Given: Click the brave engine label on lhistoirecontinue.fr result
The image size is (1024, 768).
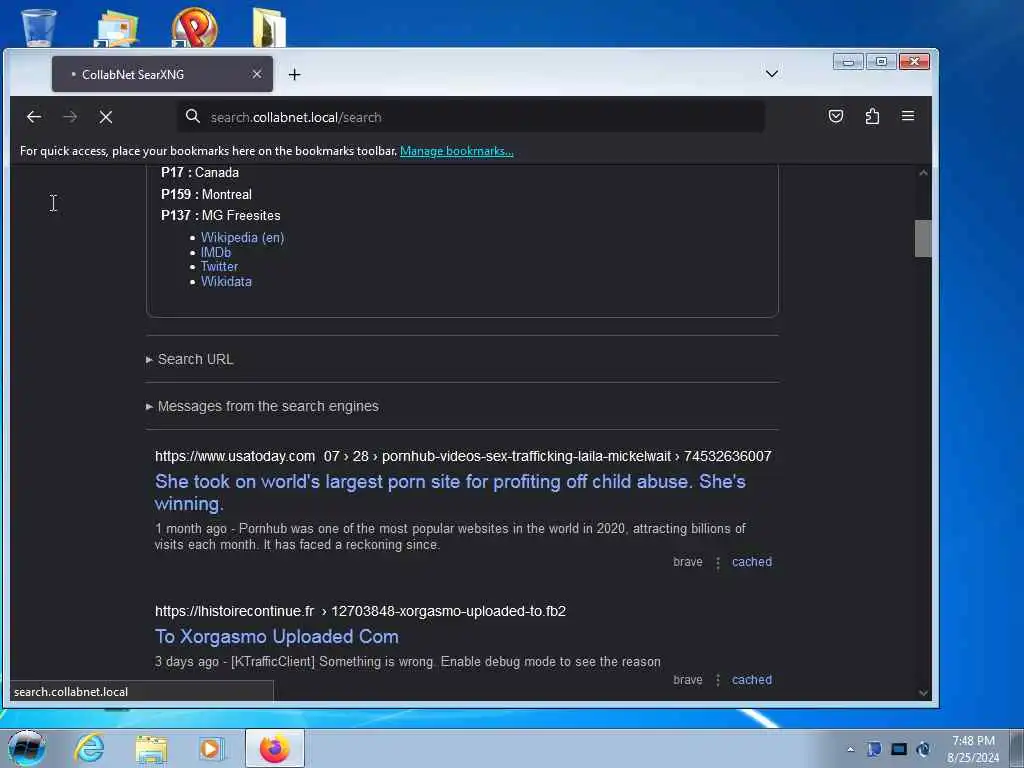Looking at the screenshot, I should 688,680.
